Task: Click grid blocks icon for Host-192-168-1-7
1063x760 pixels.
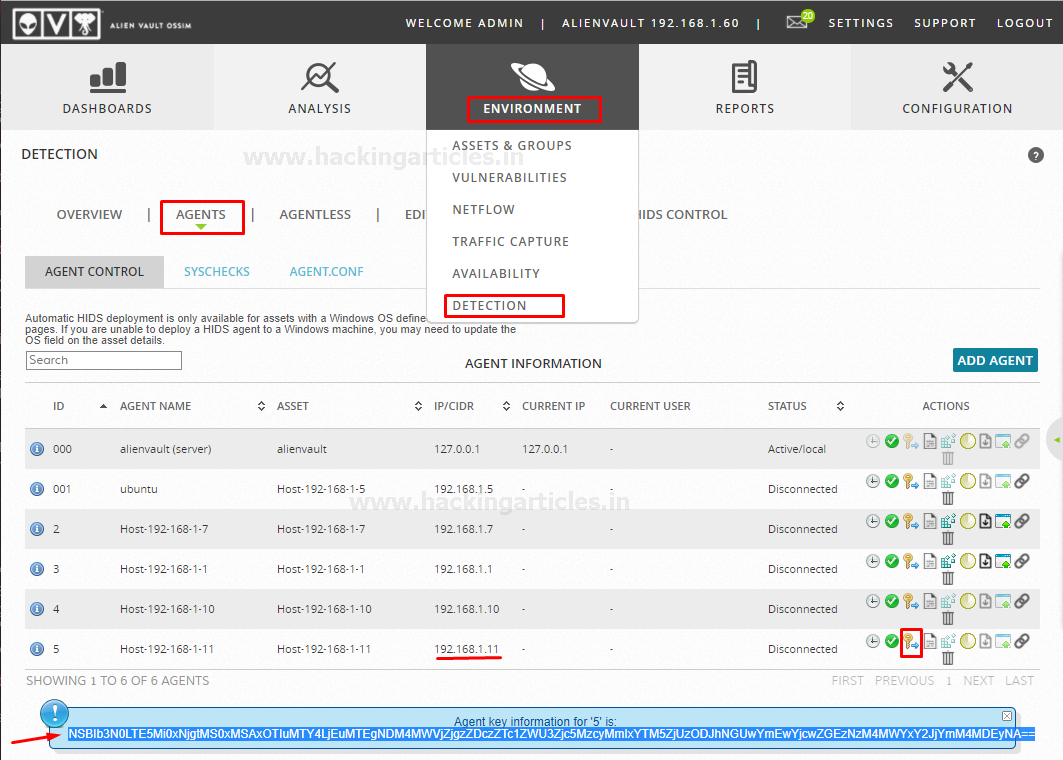Action: [x=948, y=521]
